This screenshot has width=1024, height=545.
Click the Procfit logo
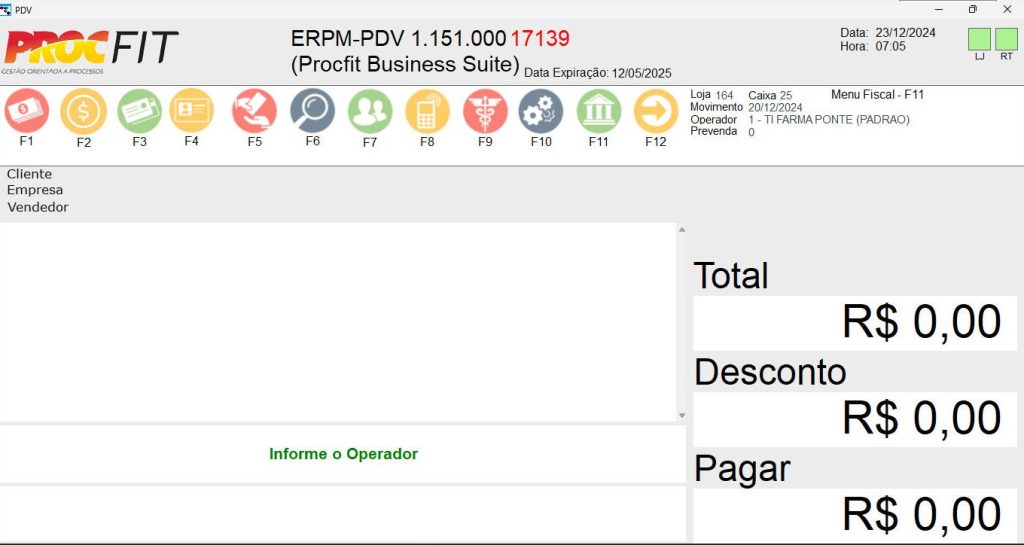click(x=90, y=51)
